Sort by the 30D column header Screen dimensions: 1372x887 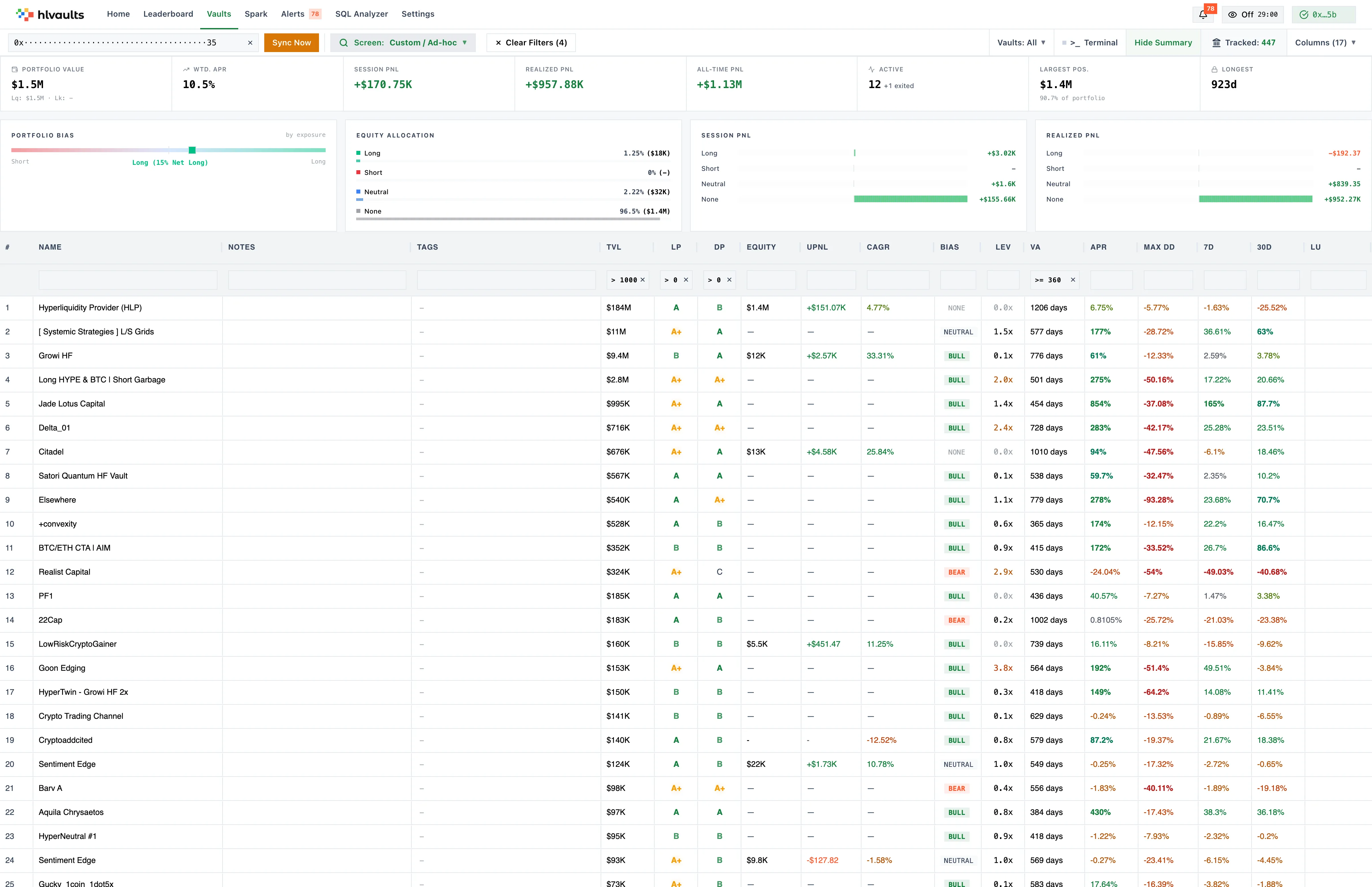click(x=1264, y=247)
